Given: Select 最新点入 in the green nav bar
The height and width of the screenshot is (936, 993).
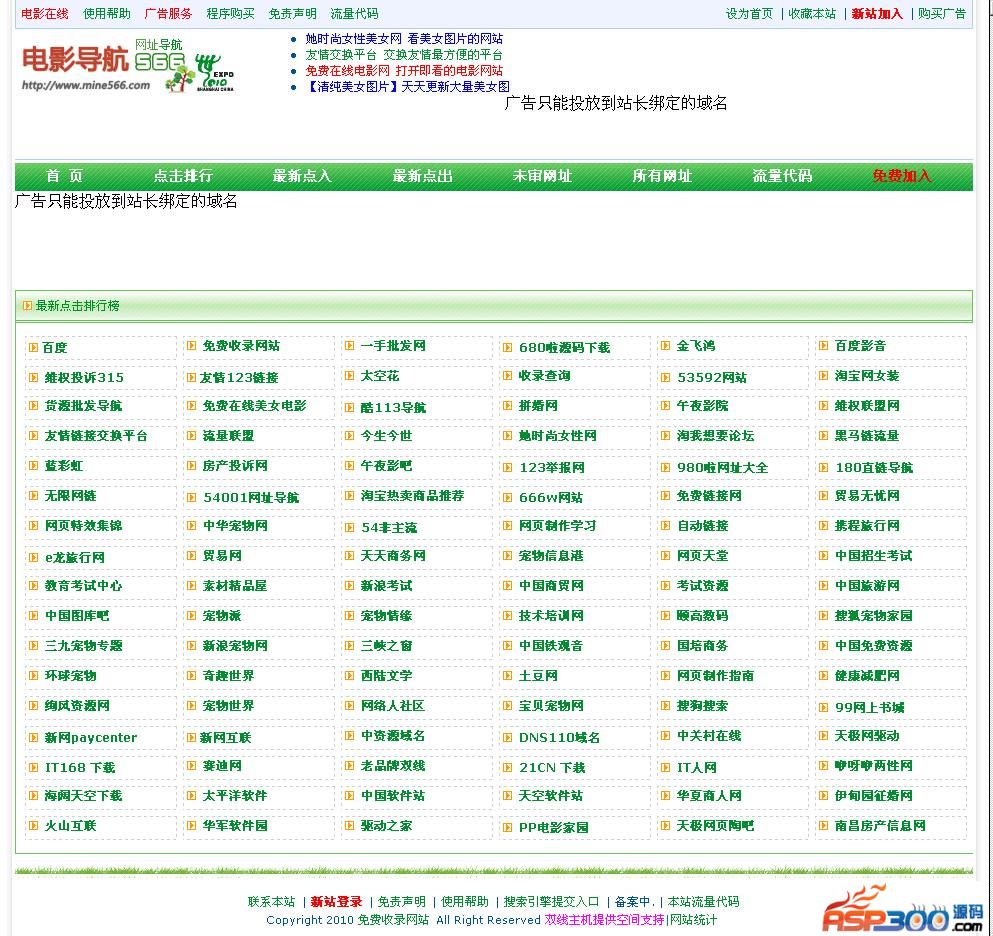Looking at the screenshot, I should 303,176.
